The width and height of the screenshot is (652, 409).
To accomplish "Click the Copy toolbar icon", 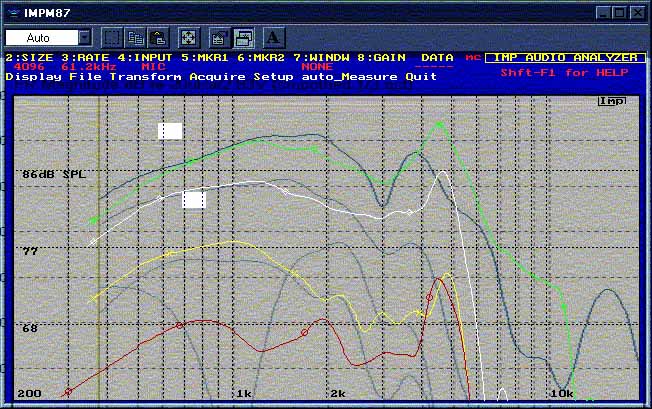I will [135, 38].
